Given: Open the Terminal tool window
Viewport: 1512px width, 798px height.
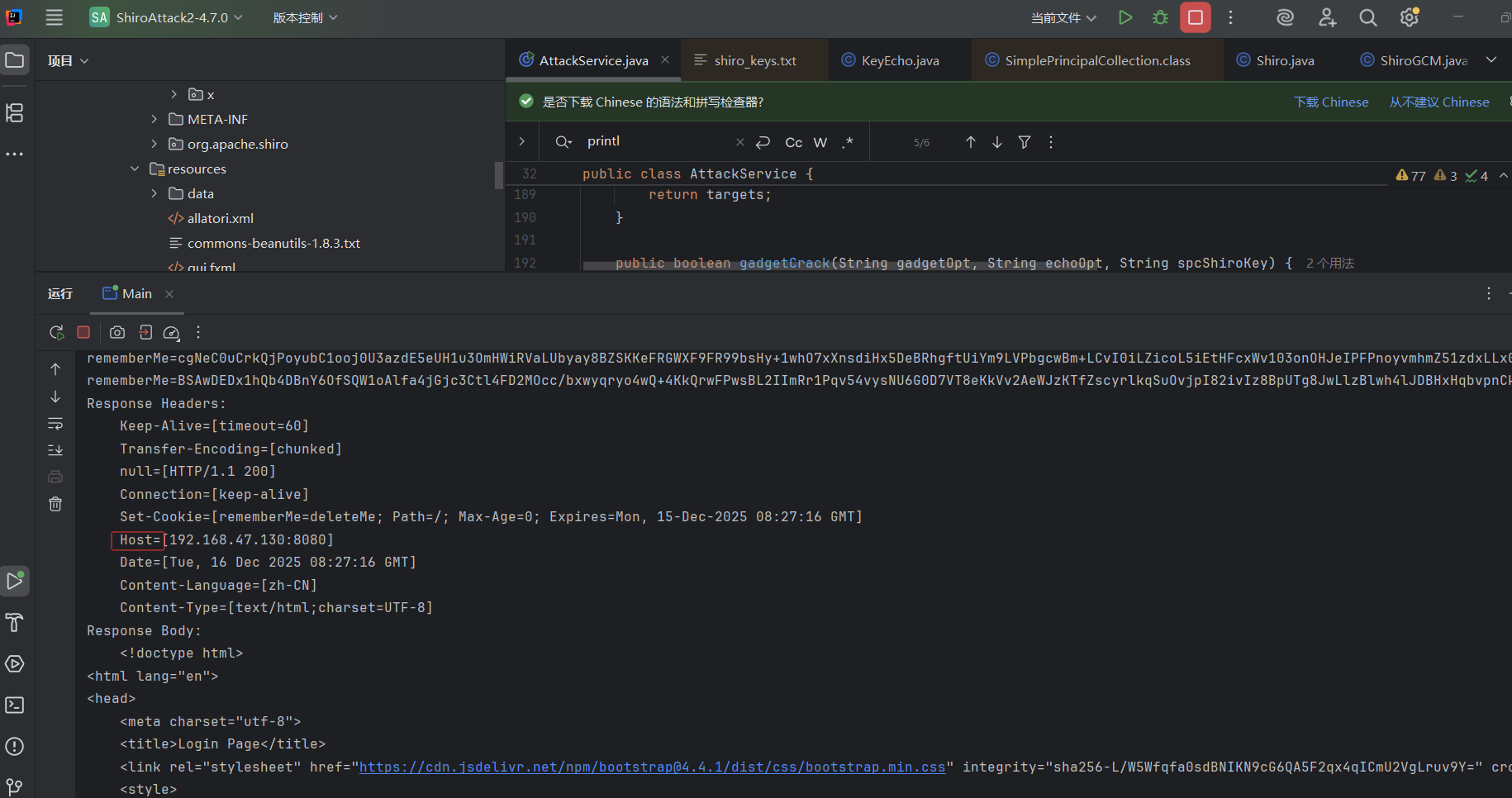Looking at the screenshot, I should click(14, 705).
